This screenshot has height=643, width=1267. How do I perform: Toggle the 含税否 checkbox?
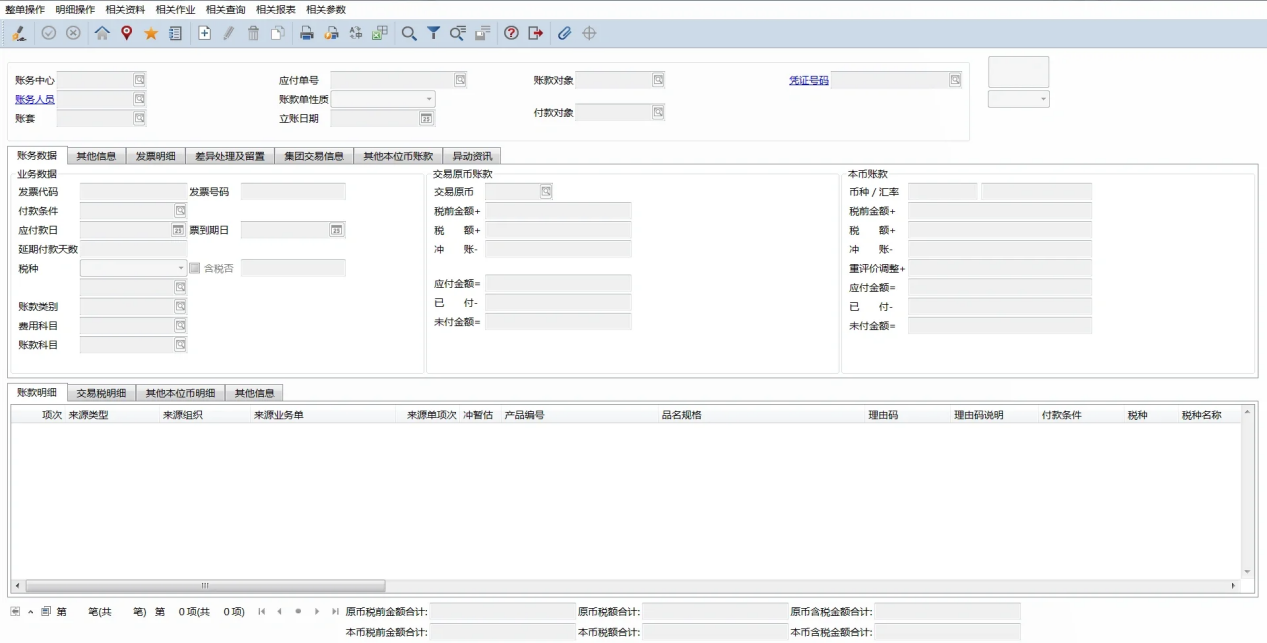click(x=197, y=268)
